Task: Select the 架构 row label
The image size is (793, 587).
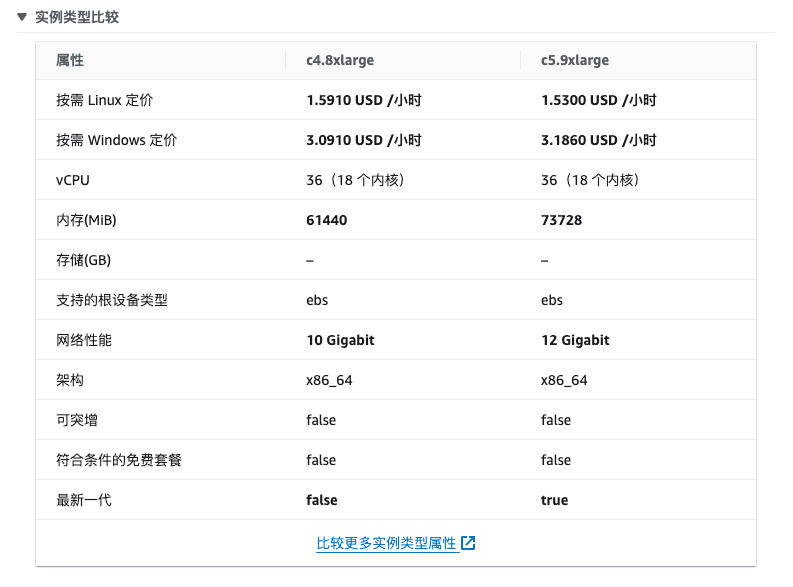Action: (x=70, y=380)
